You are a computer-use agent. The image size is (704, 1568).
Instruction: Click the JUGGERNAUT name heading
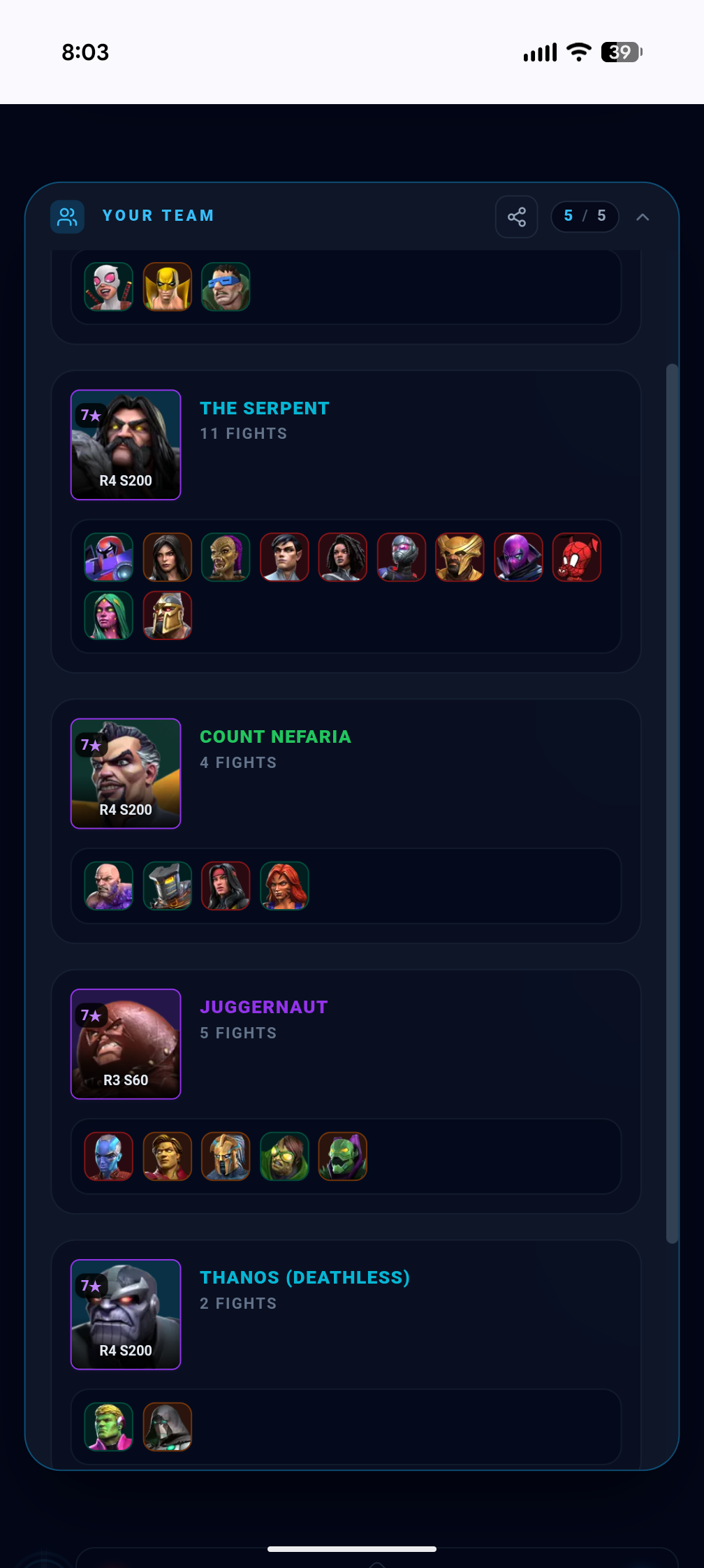coord(264,1007)
